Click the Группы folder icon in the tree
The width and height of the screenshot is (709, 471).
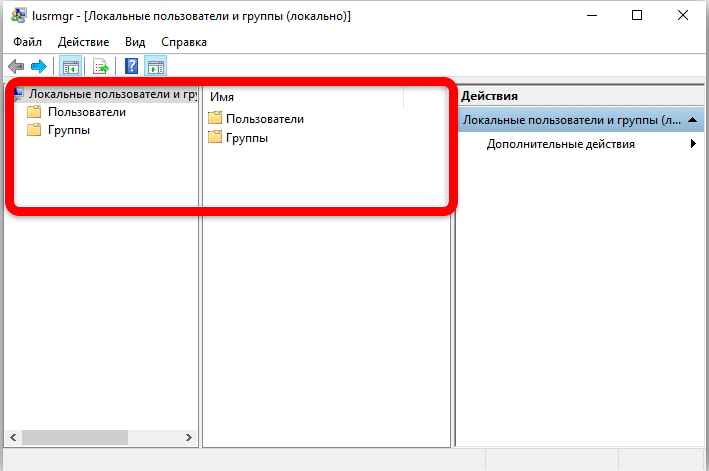coord(34,130)
